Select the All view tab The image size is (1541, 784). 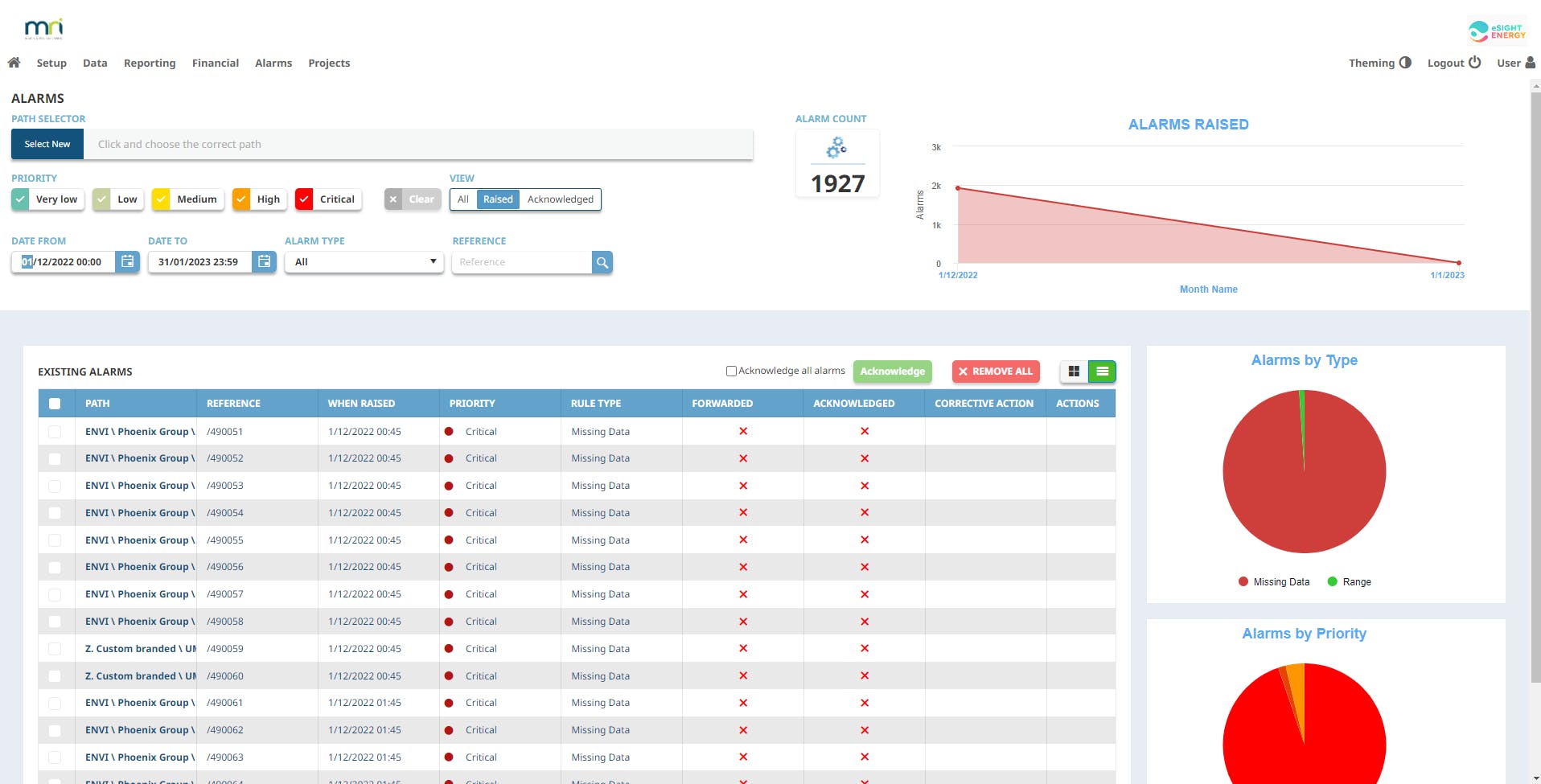462,199
